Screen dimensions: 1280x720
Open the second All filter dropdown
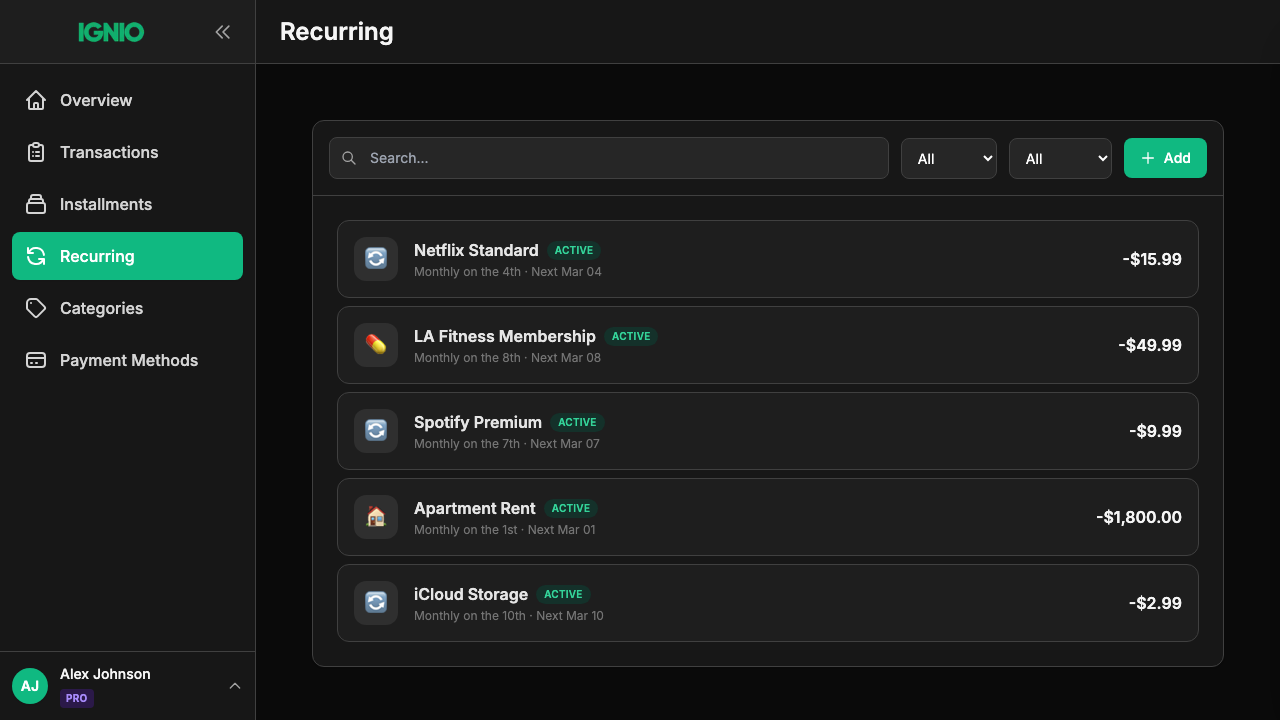(1060, 158)
